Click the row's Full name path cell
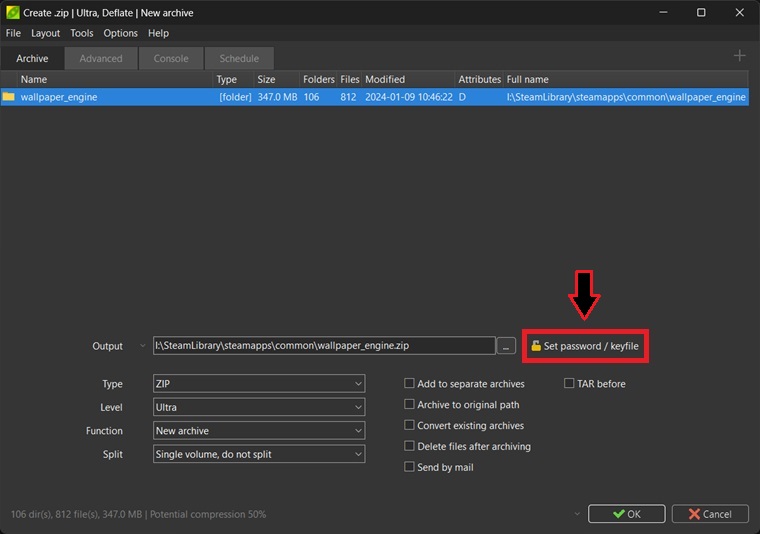This screenshot has width=760, height=534. pos(626,97)
